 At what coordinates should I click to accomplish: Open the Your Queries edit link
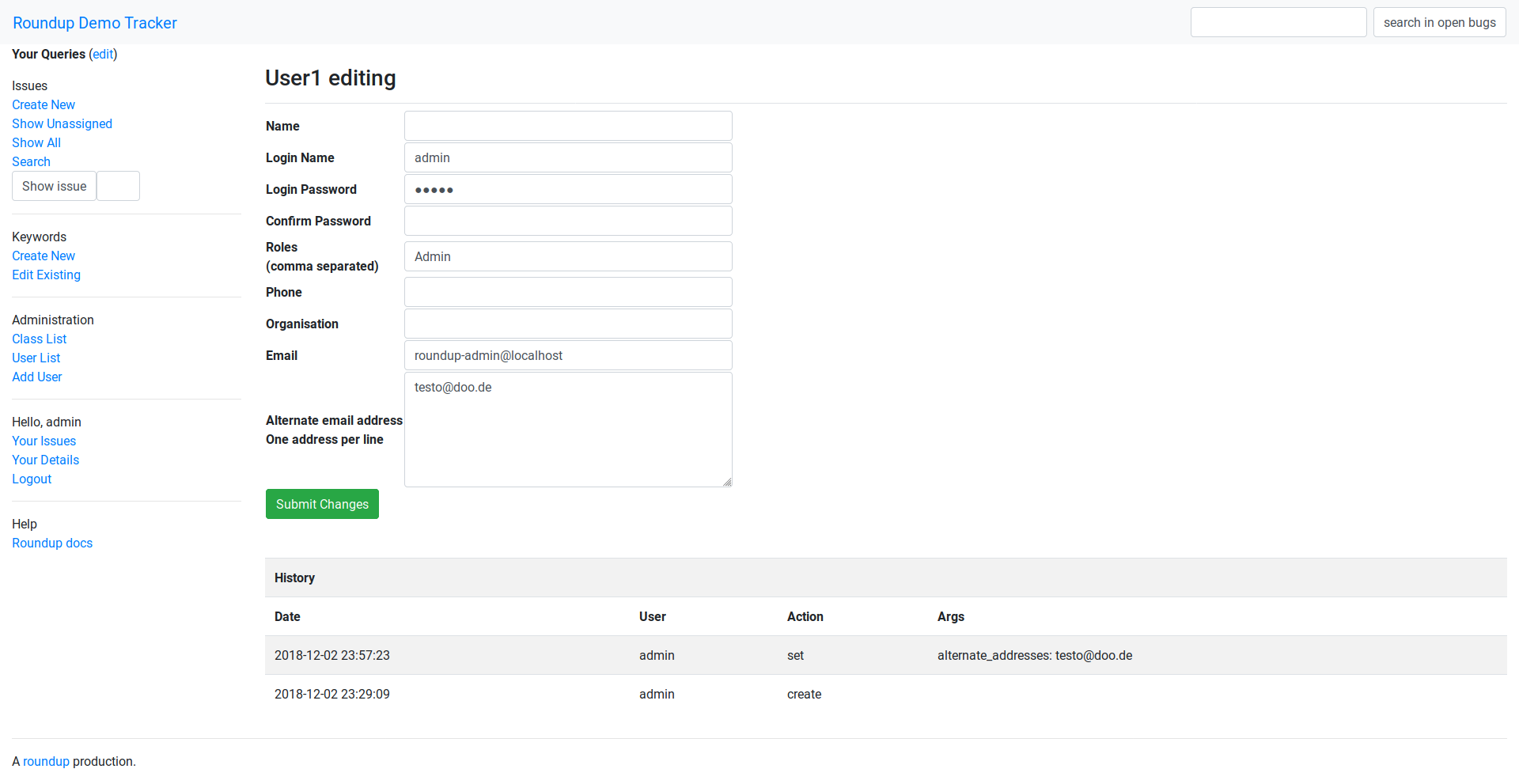coord(103,54)
